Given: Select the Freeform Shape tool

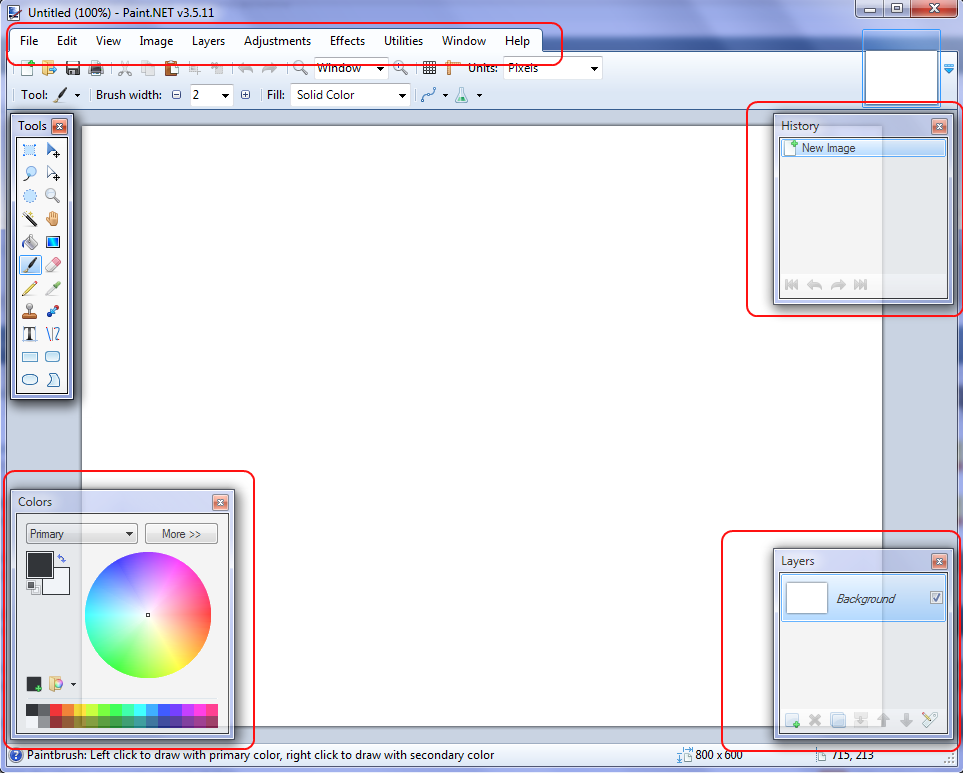Looking at the screenshot, I should 53,379.
